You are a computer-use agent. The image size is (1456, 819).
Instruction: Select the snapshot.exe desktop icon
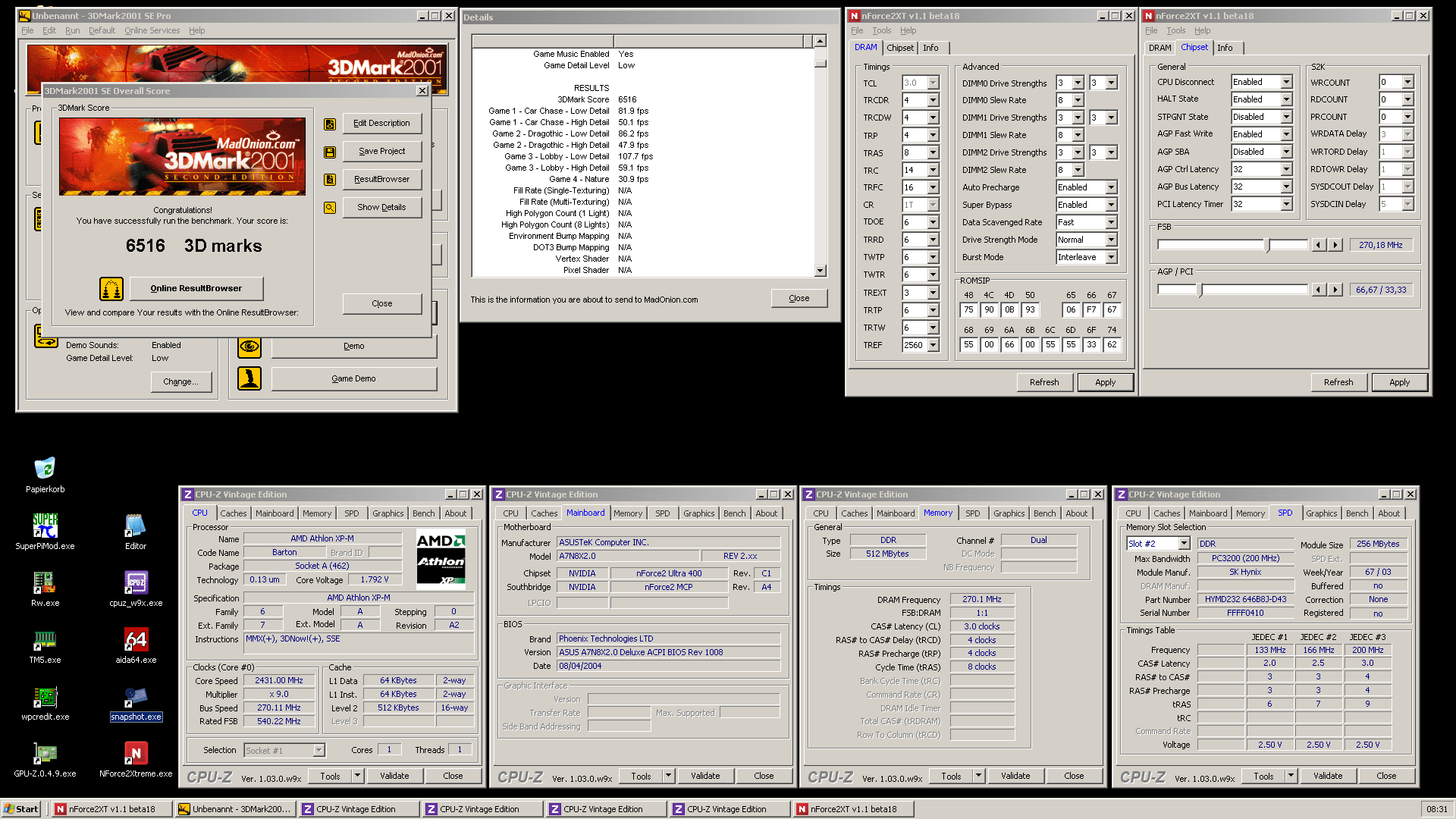pyautogui.click(x=136, y=702)
